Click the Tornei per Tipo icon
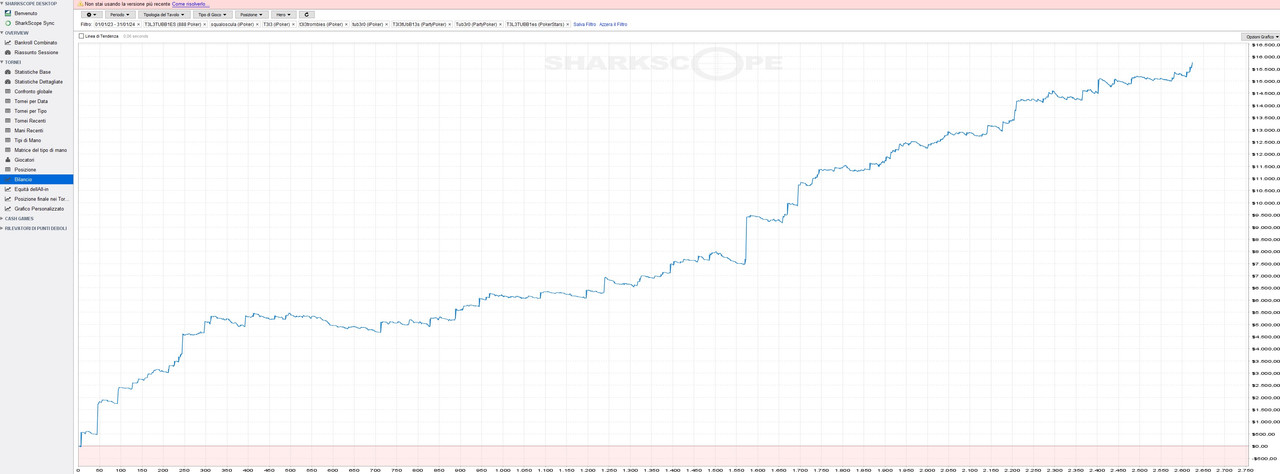 (8, 111)
